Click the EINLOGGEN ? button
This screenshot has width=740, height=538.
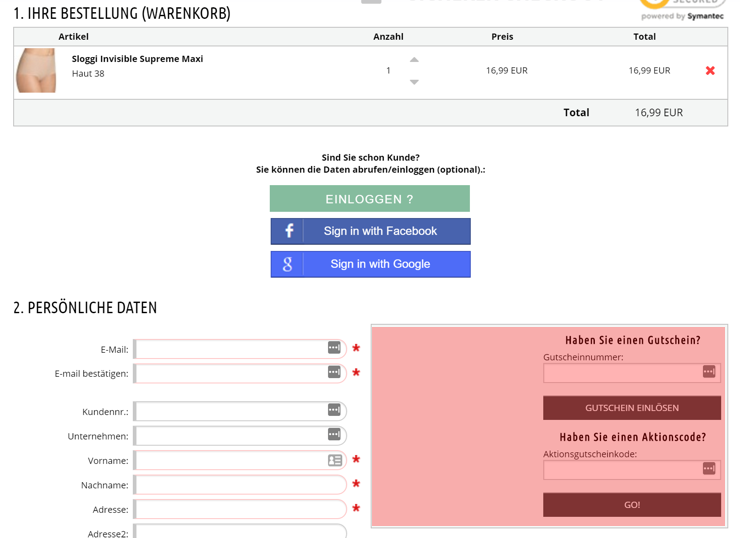(x=370, y=199)
